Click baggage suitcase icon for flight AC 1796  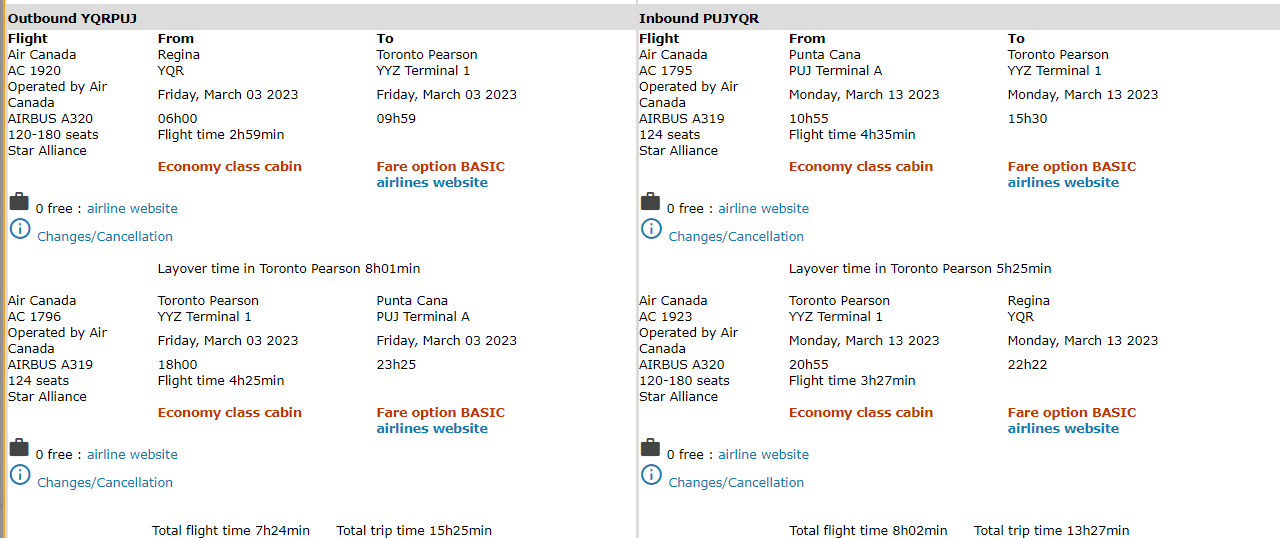(x=19, y=448)
